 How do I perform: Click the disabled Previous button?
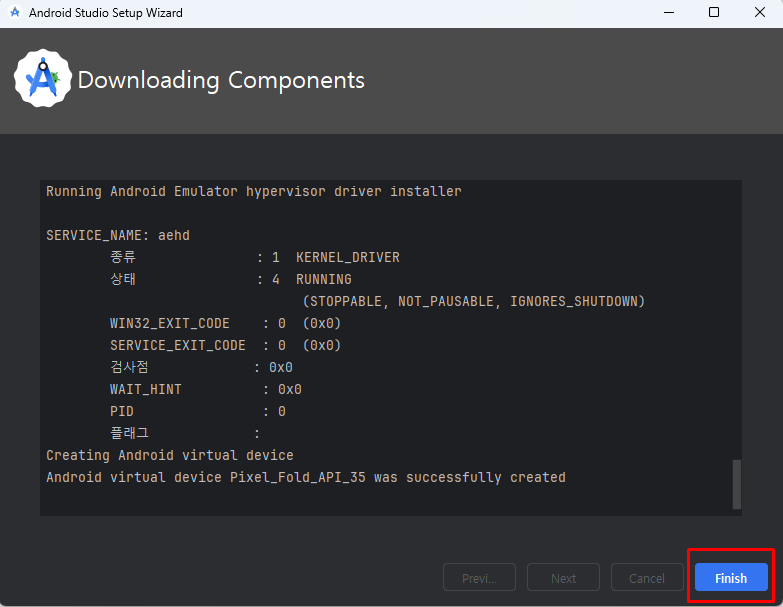tap(479, 577)
